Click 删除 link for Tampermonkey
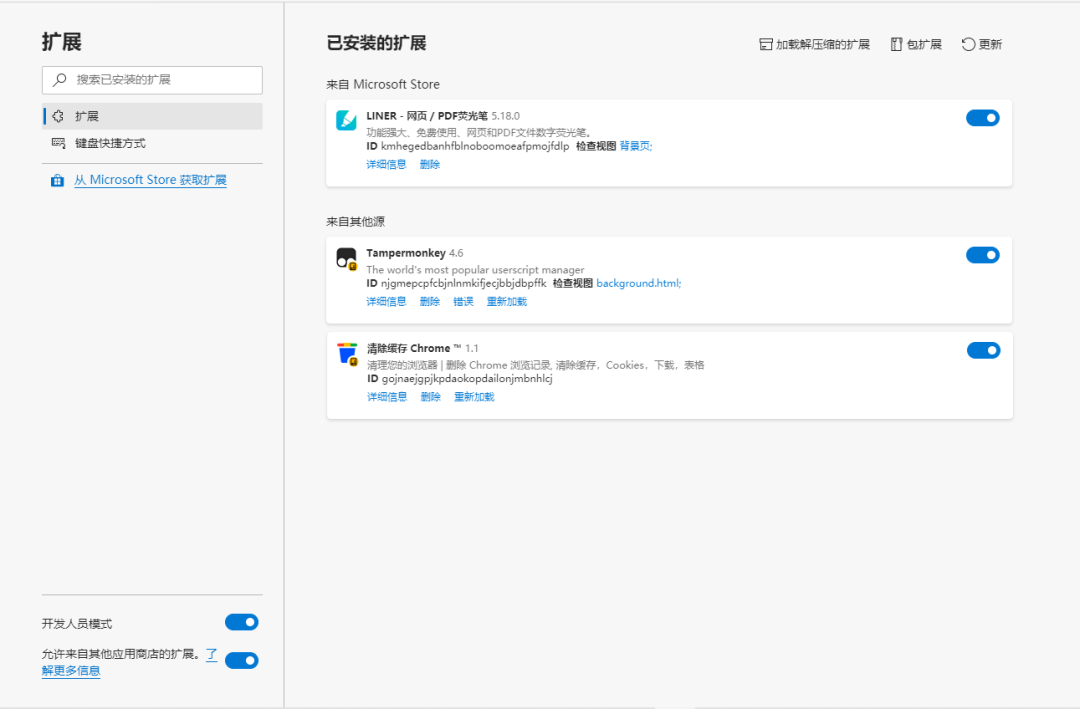The width and height of the screenshot is (1080, 709). 430,302
